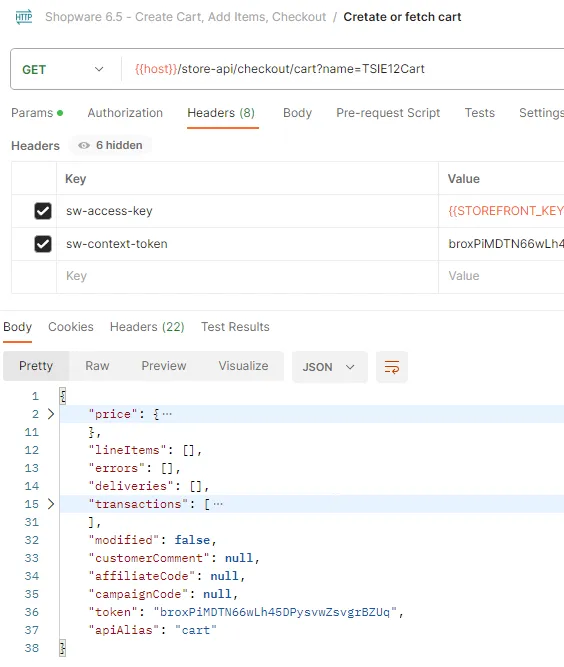Uncheck the sw-context-token header checkbox
This screenshot has width=564, height=667.
[x=43, y=244]
